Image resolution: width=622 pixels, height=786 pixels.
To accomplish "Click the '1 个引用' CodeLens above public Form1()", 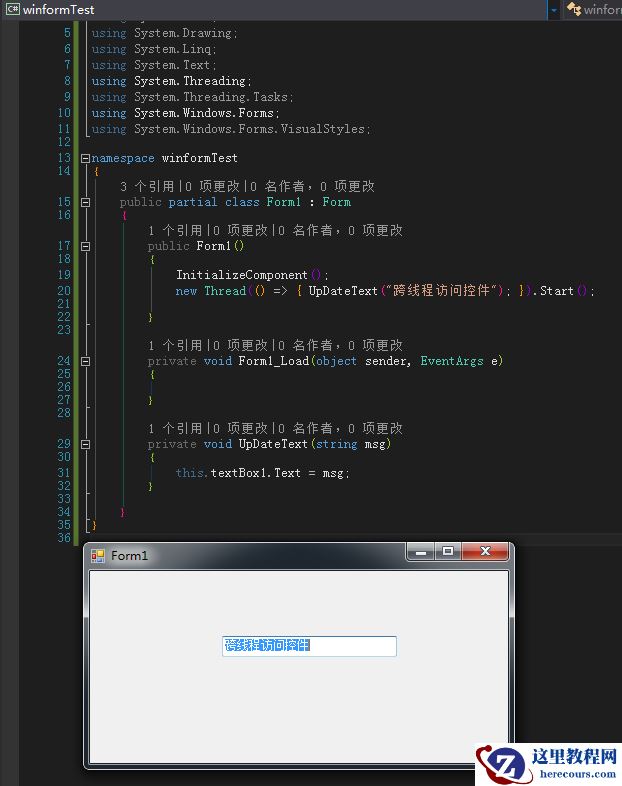I will (175, 230).
